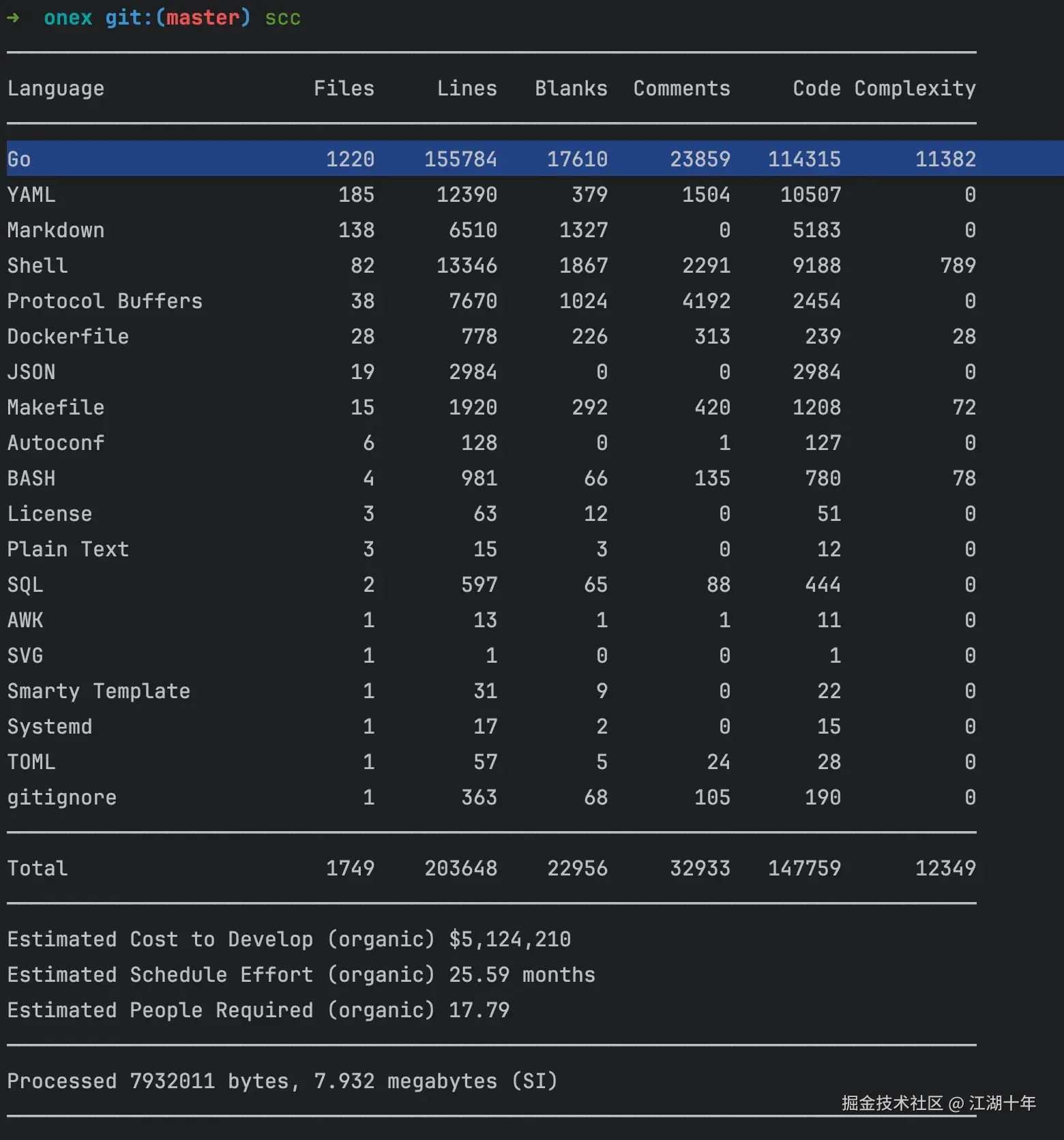Screen dimensions: 1064x1140
Task: Click the Processed bytes summary line
Action: [282, 1081]
